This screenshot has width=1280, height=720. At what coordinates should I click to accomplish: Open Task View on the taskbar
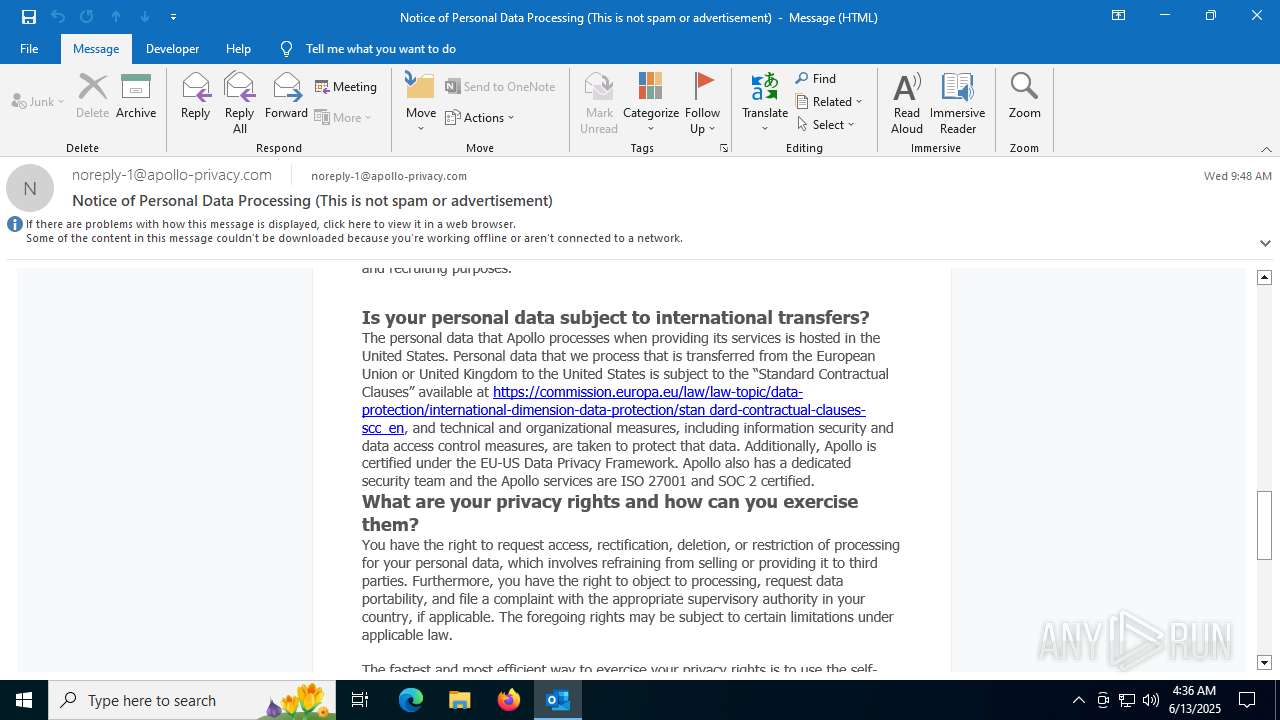click(x=361, y=700)
